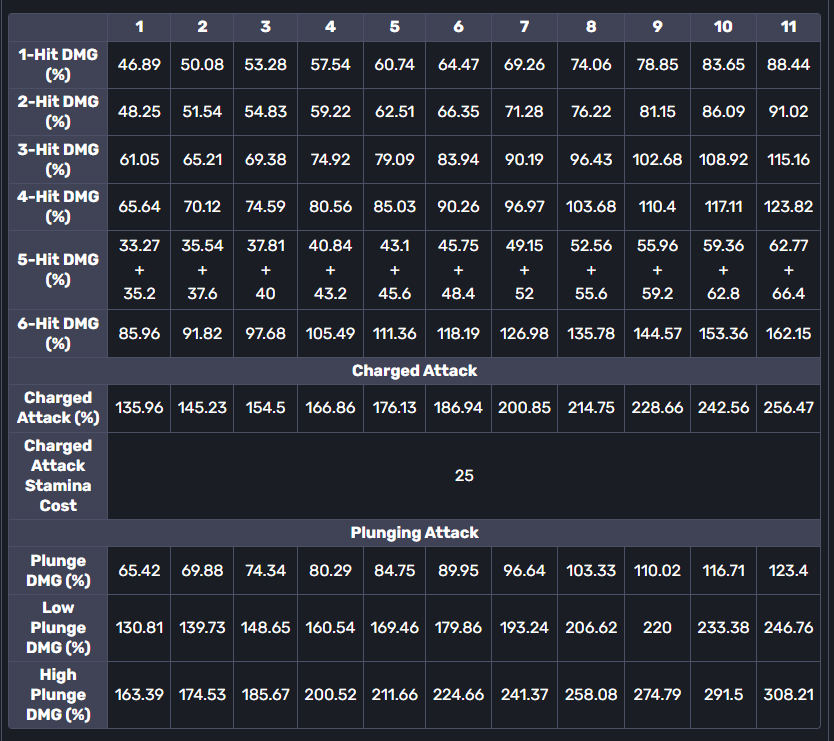
Task: Click the stamina cost value 25
Action: click(x=464, y=476)
